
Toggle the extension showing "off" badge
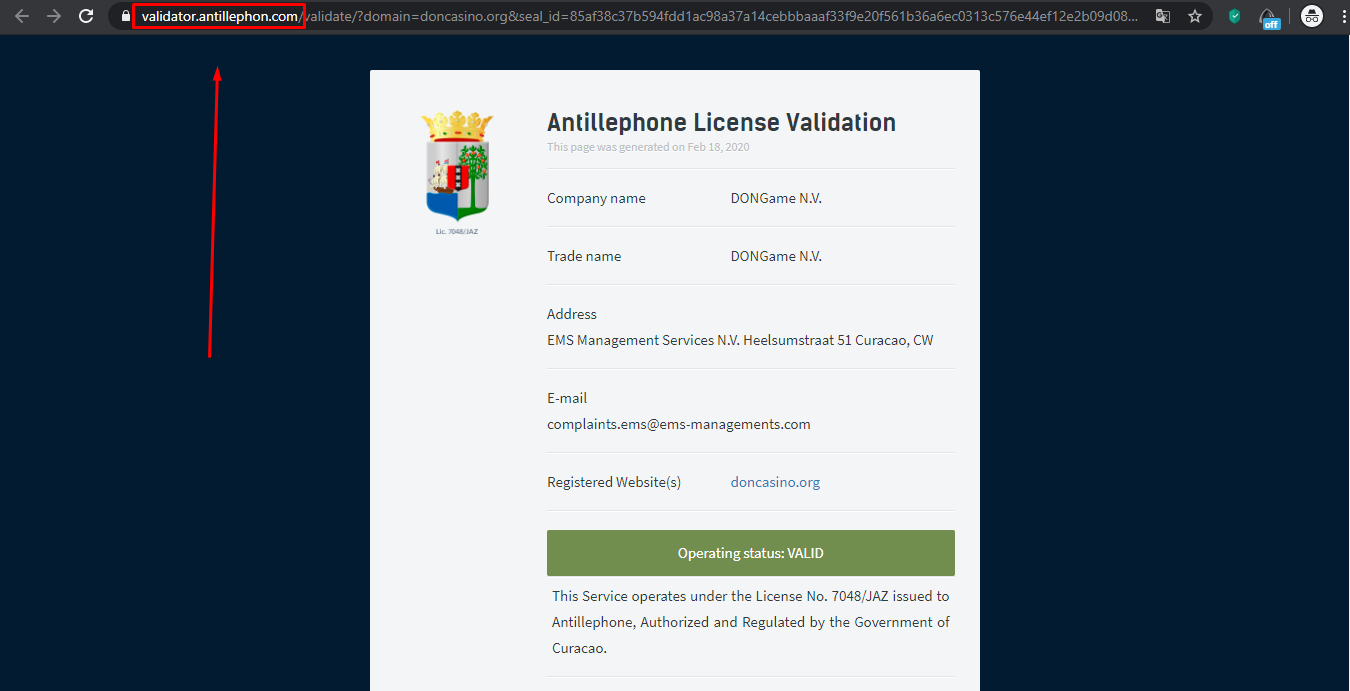pyautogui.click(x=1269, y=17)
